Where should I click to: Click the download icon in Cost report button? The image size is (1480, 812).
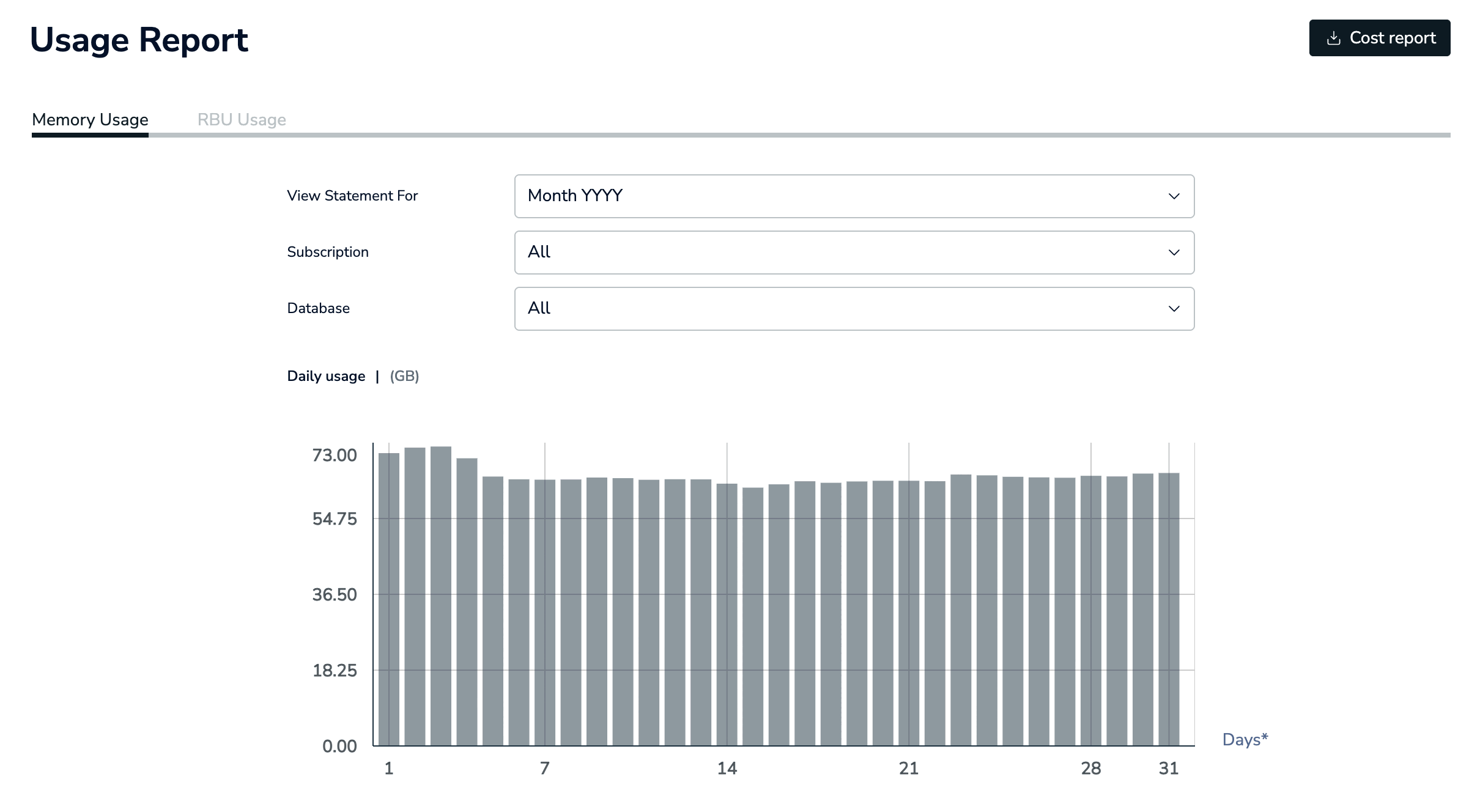click(x=1333, y=39)
